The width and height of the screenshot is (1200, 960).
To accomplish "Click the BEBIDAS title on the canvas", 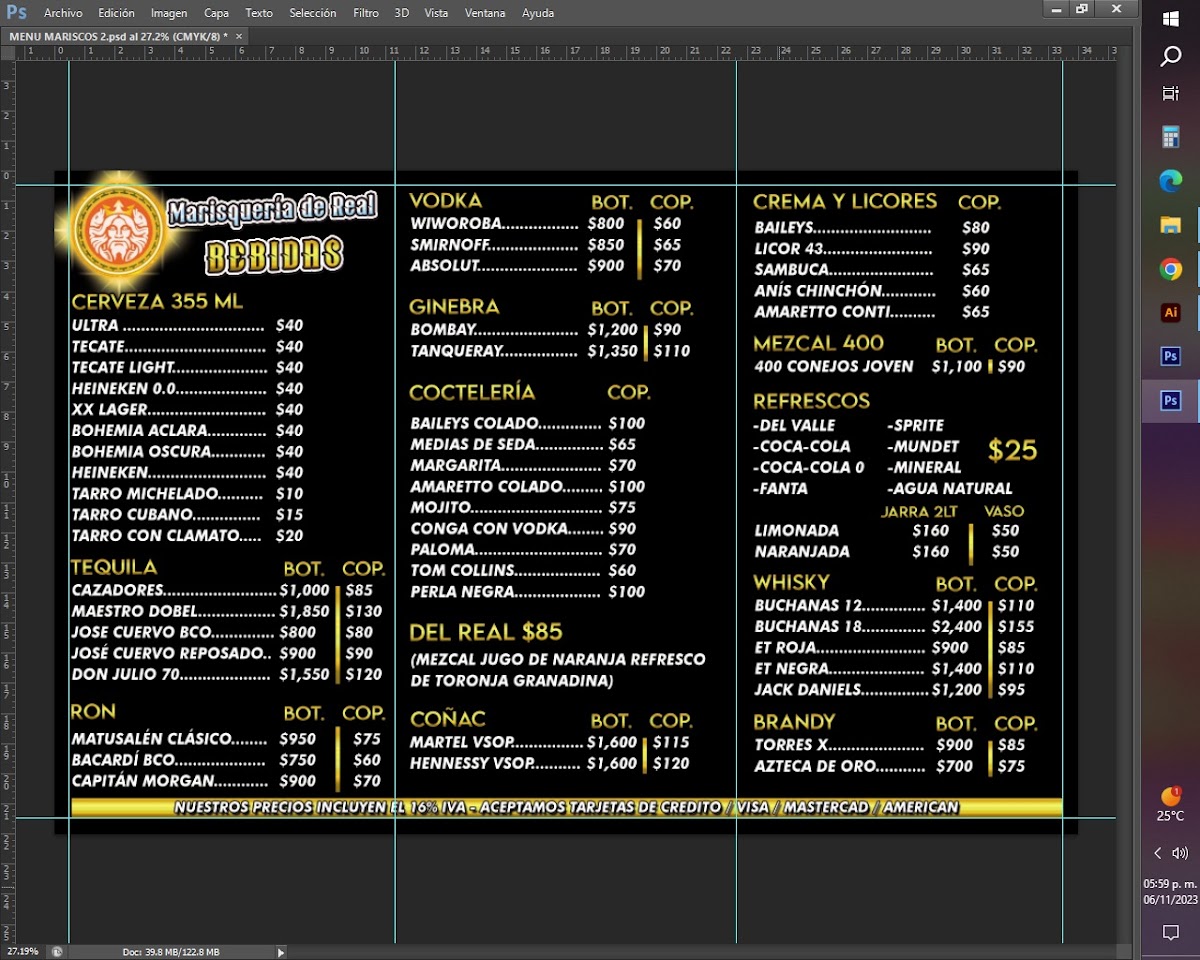I will point(274,257).
